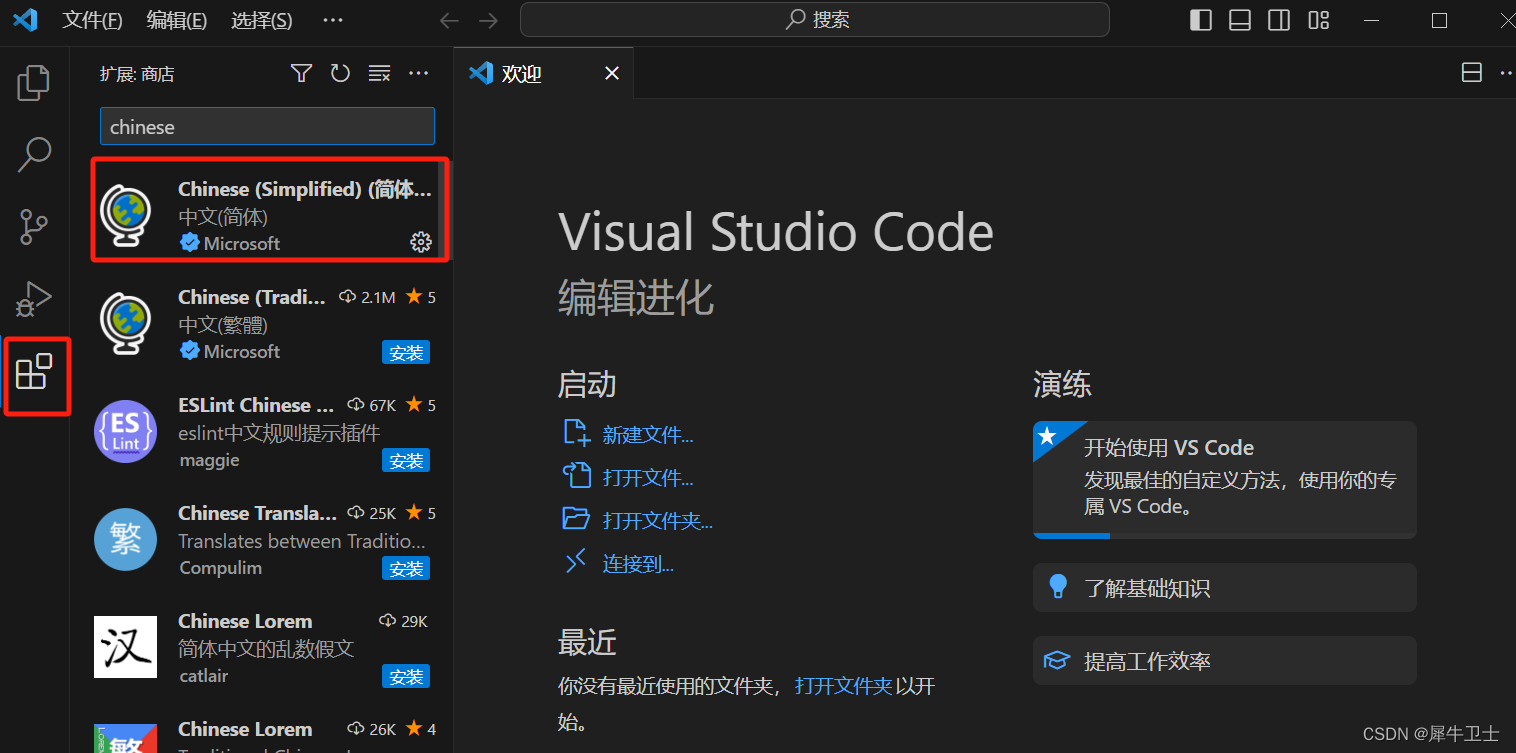Viewport: 1516px width, 753px height.
Task: Go forward with the right arrow
Action: (x=488, y=20)
